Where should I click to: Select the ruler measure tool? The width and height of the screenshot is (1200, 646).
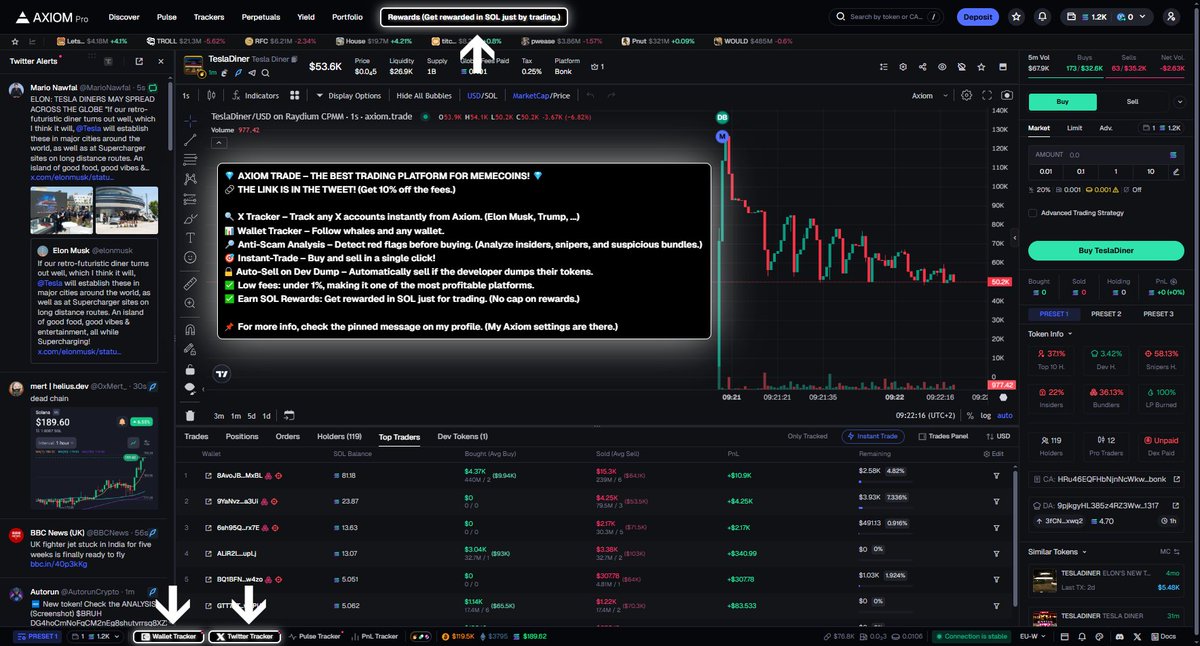(x=190, y=284)
